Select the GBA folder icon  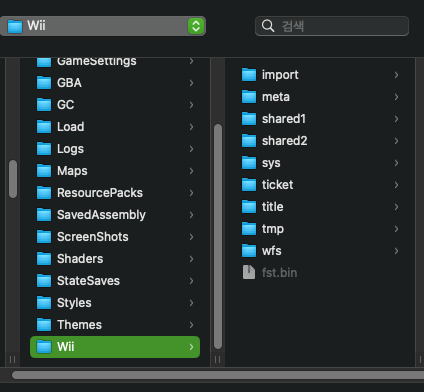44,83
